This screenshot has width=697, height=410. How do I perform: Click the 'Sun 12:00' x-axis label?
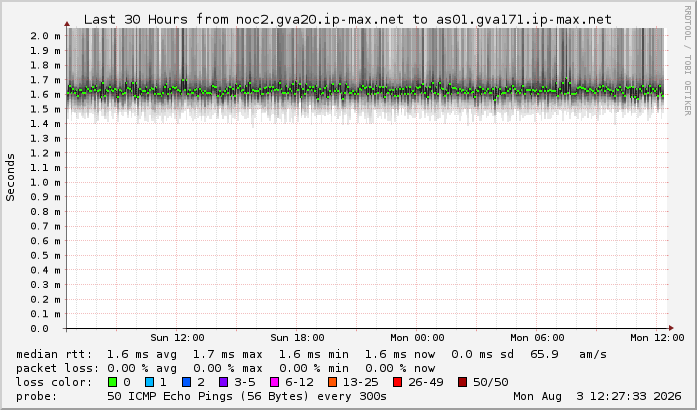point(177,338)
